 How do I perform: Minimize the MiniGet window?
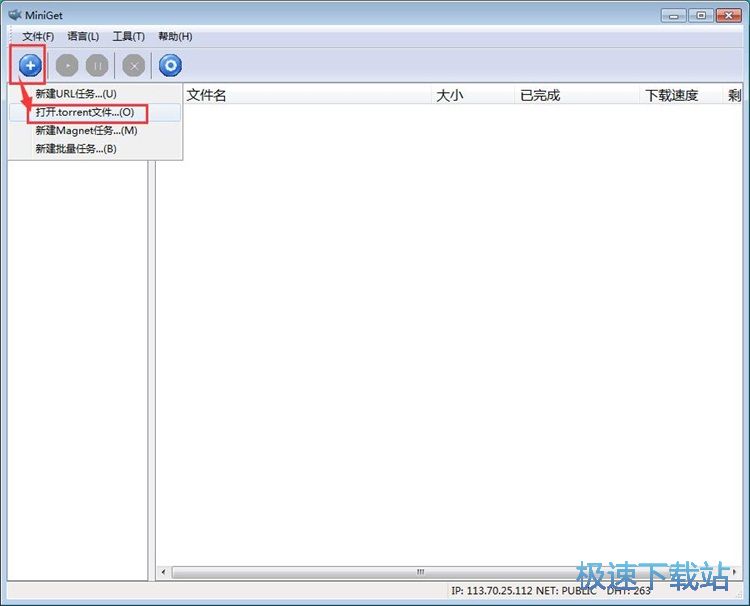[x=673, y=16]
